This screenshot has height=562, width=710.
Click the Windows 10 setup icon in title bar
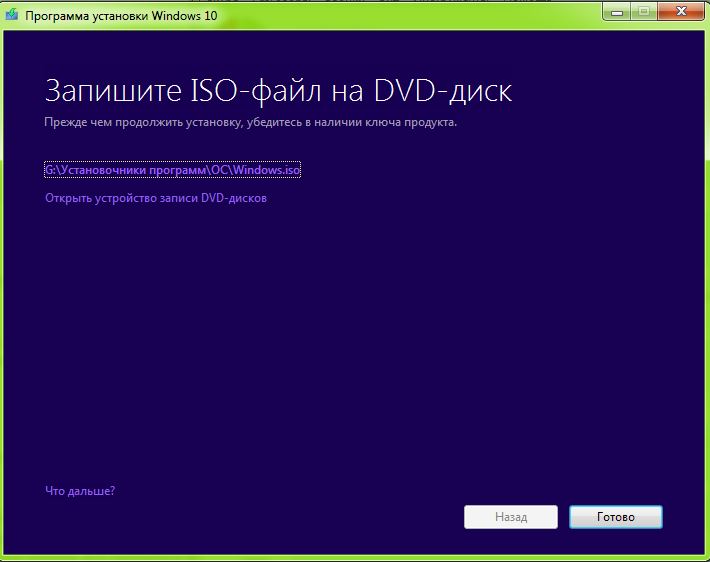[x=12, y=14]
